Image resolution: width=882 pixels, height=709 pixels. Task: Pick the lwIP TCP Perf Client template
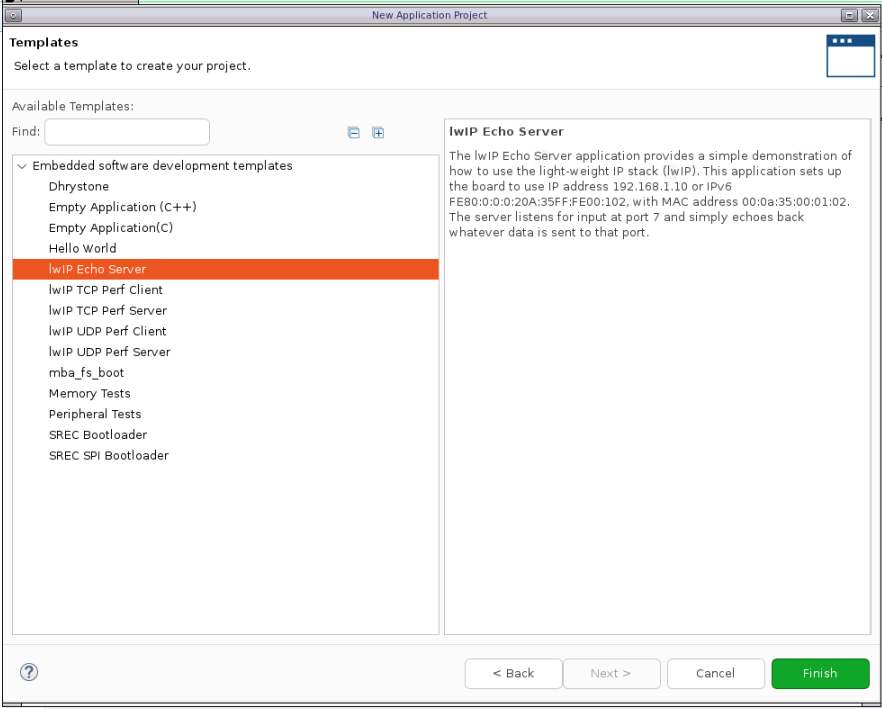click(x=105, y=290)
